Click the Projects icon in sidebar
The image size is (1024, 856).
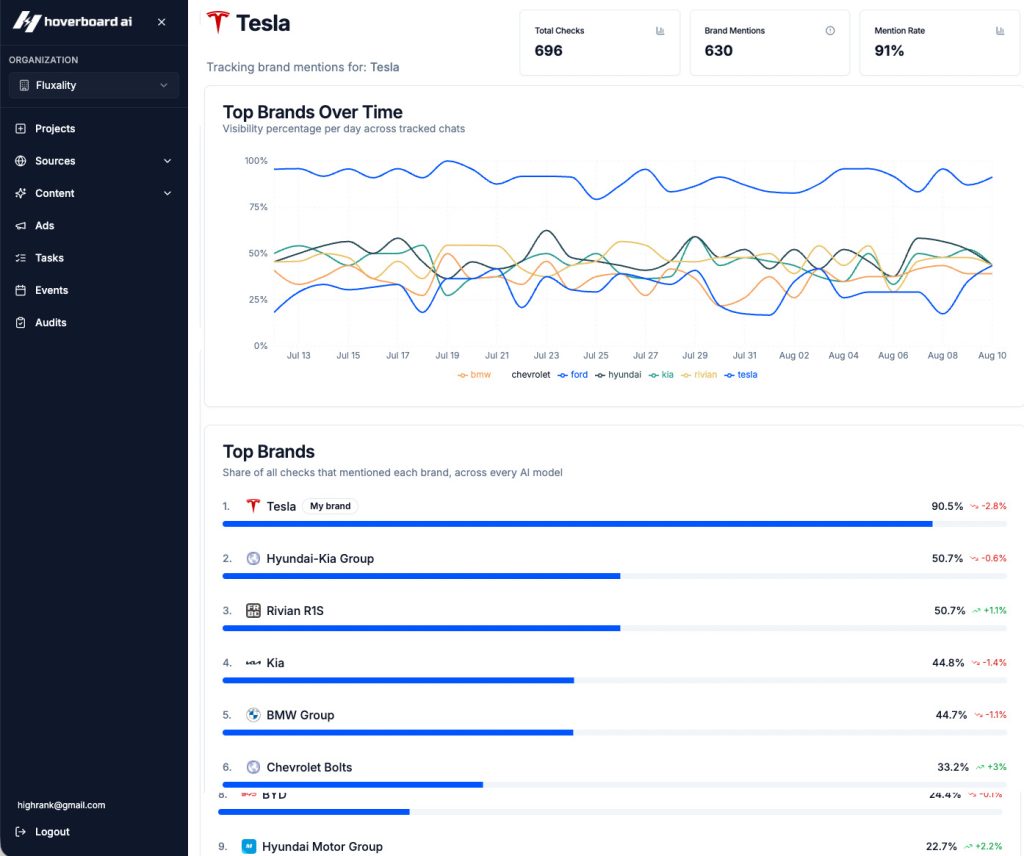(x=21, y=129)
